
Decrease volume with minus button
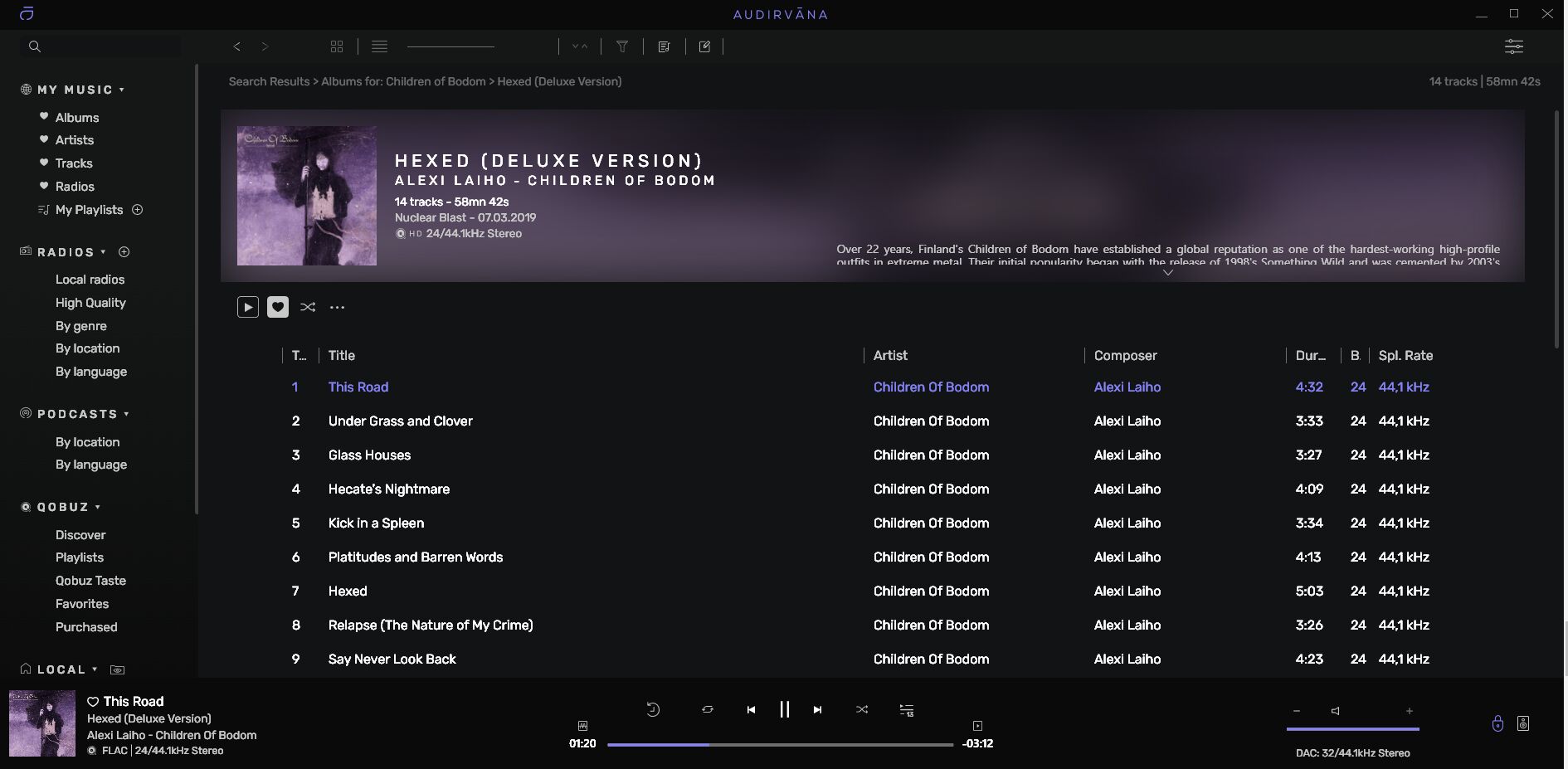coord(1296,711)
